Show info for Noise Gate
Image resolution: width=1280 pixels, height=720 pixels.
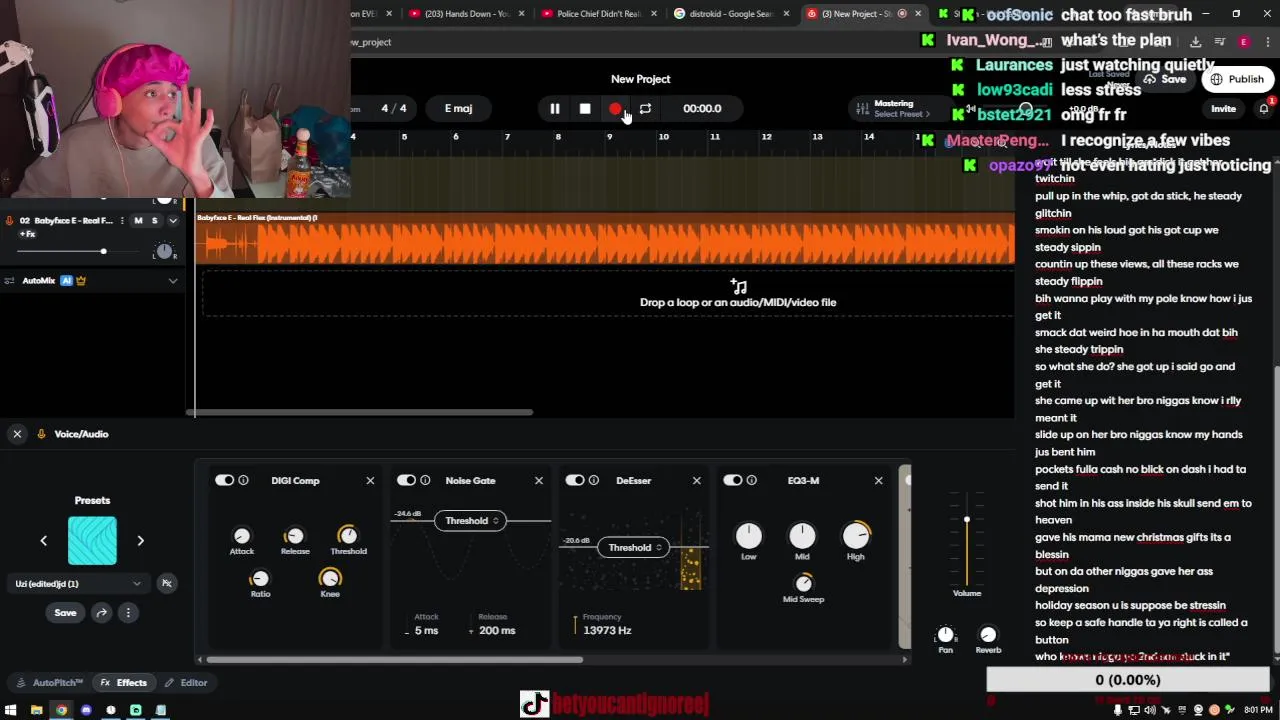(x=425, y=480)
